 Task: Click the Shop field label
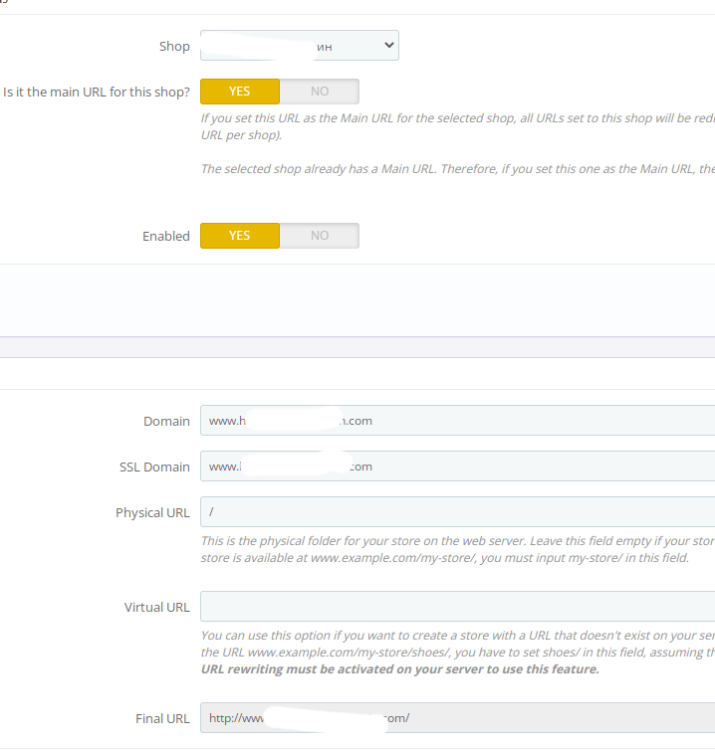click(x=174, y=46)
